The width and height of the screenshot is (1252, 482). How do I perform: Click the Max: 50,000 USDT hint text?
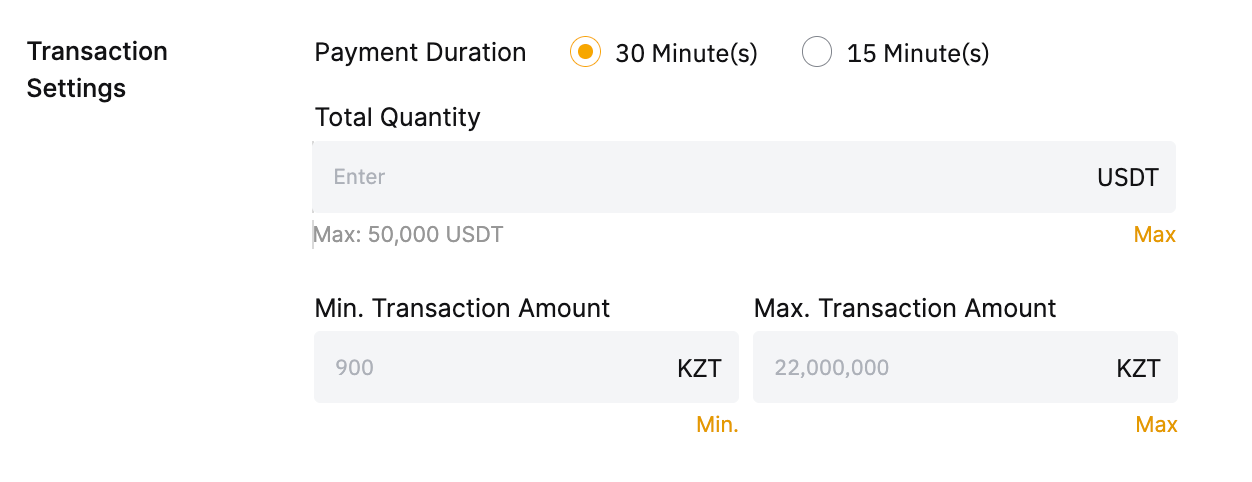(x=409, y=235)
